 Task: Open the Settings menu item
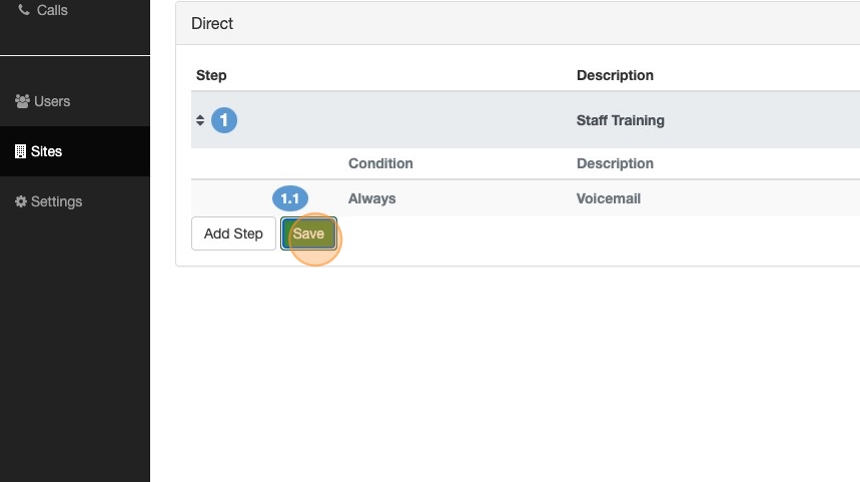click(56, 202)
